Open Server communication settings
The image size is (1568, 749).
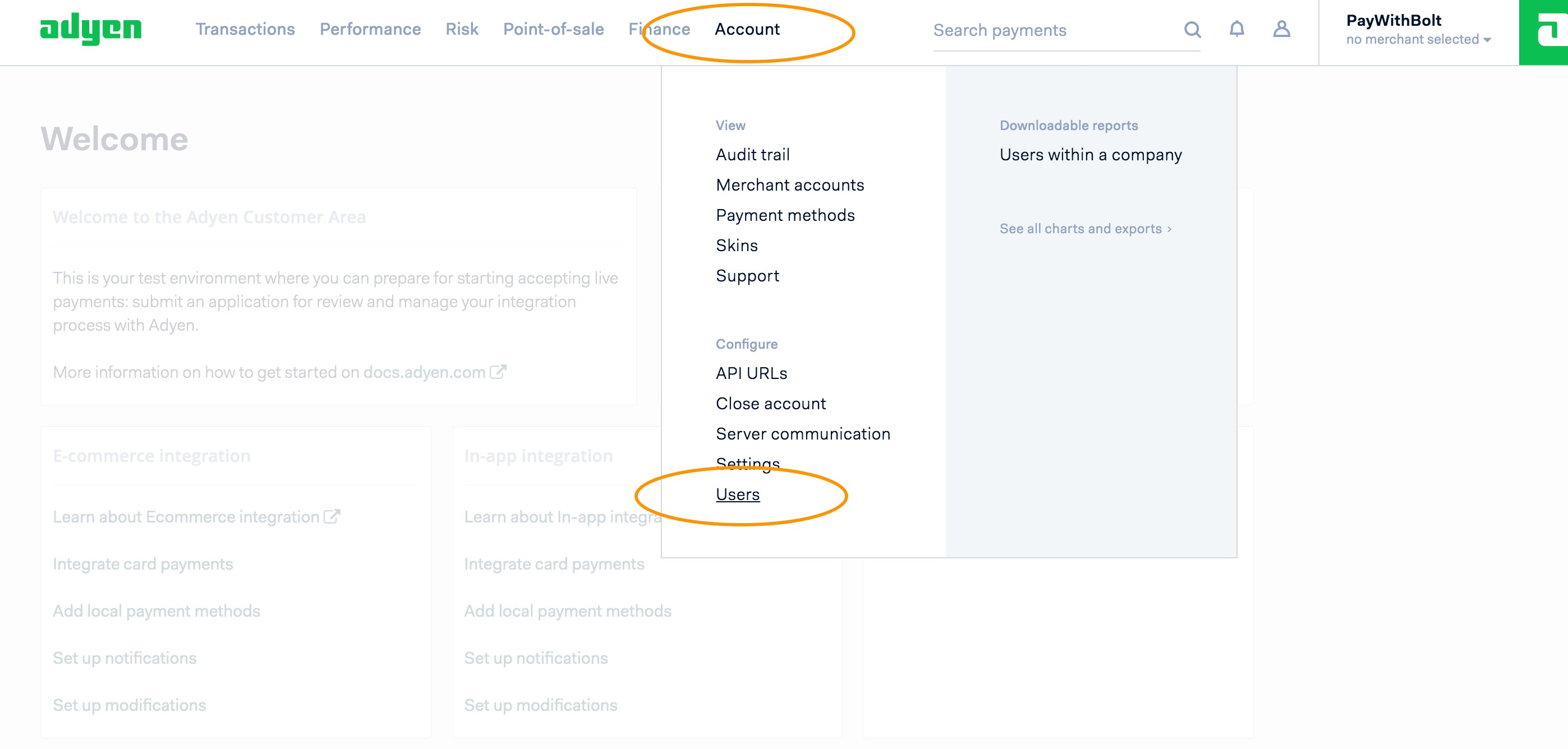pos(803,434)
